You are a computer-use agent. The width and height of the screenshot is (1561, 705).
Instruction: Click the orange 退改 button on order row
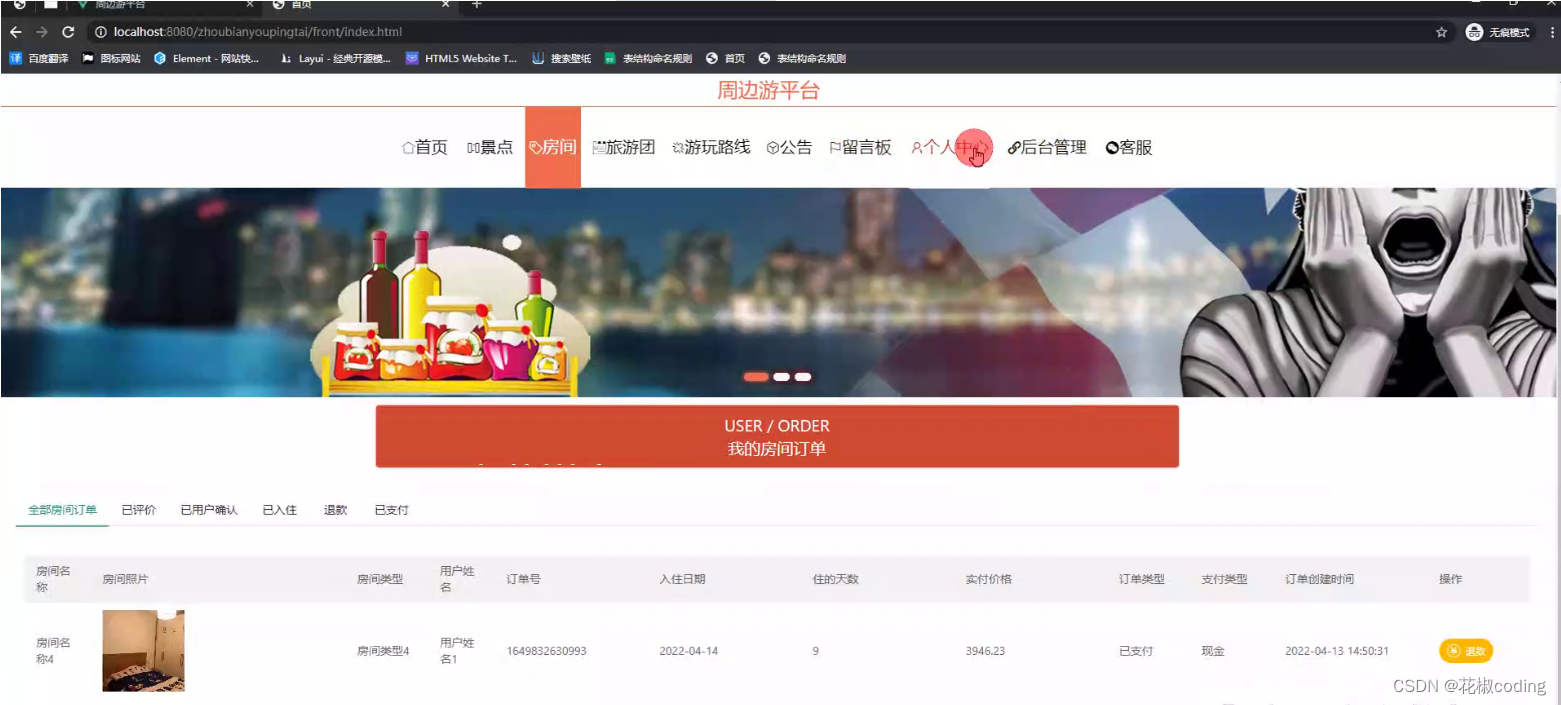pos(1465,650)
